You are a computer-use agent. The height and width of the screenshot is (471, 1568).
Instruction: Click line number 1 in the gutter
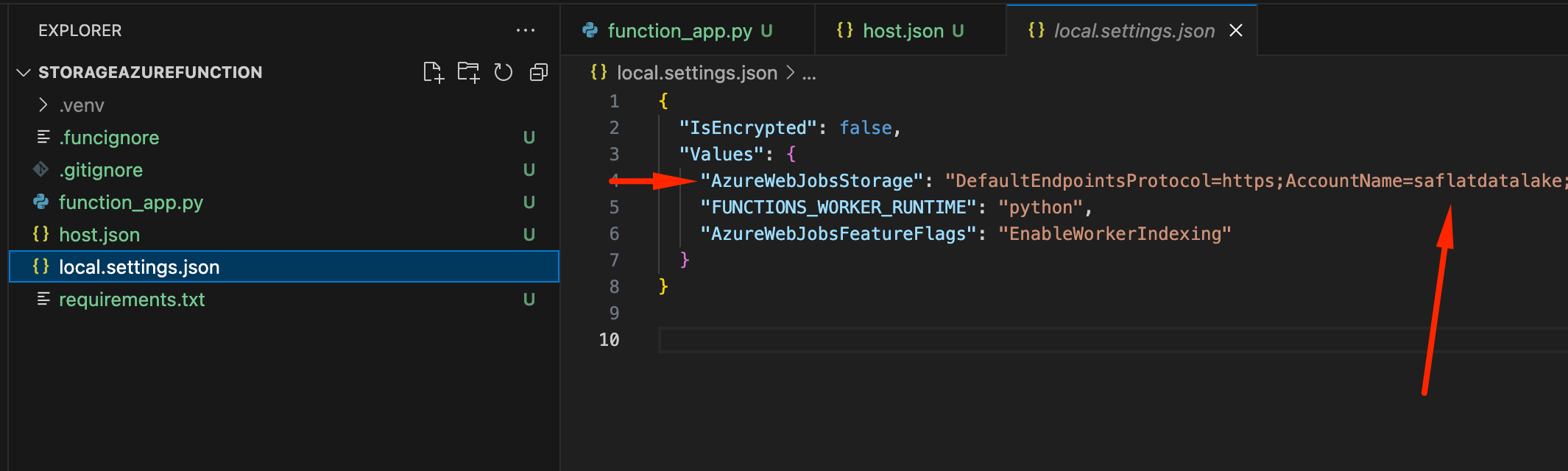(x=614, y=102)
